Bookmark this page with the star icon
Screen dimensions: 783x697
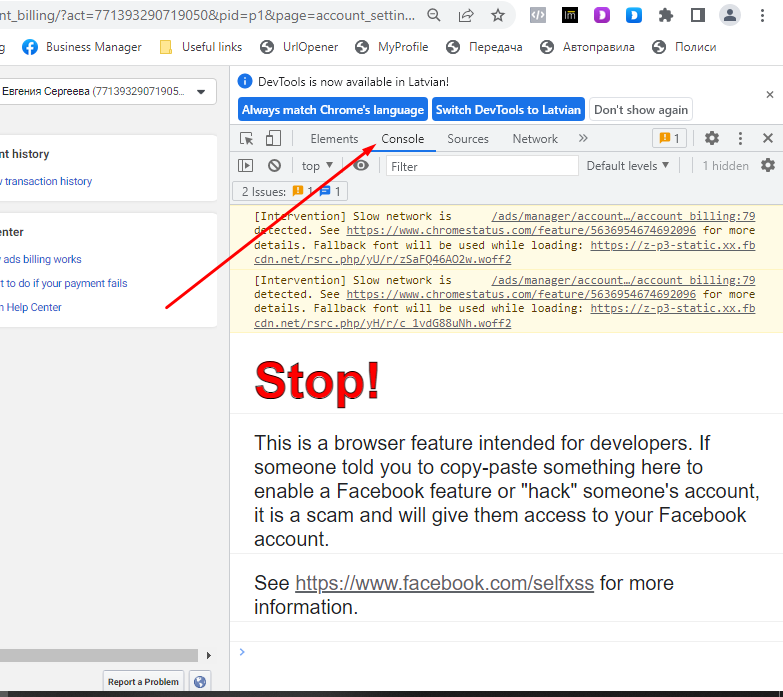point(498,15)
